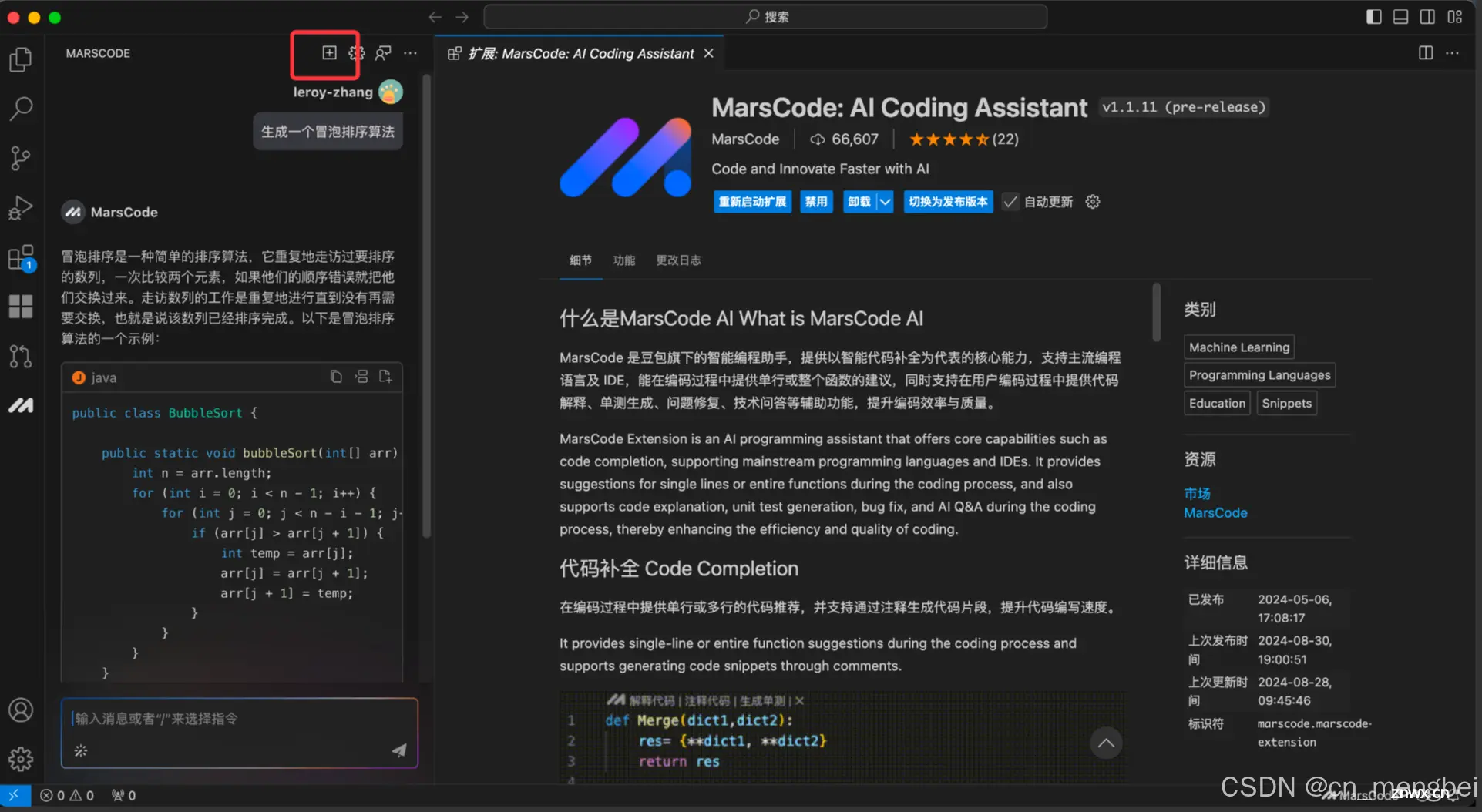Screen dimensions: 1482x812
Task: Open the Extensions view with badge
Action: pos(21,257)
